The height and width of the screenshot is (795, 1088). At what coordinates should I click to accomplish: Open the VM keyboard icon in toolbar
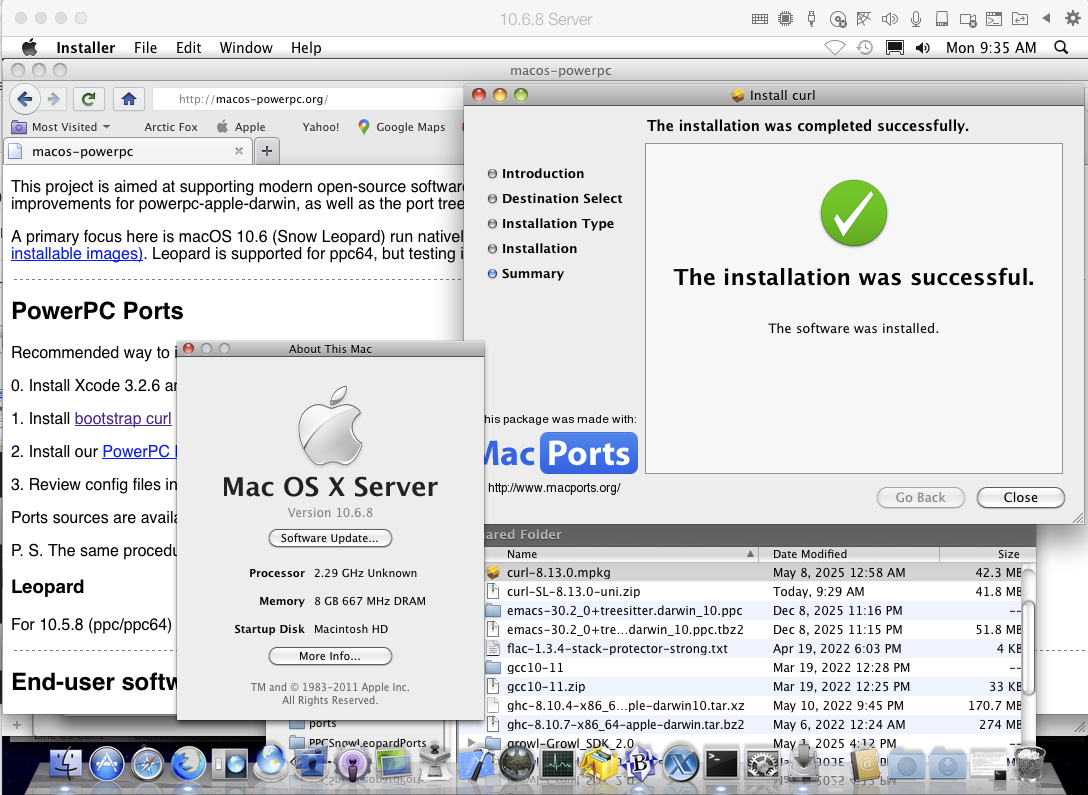tap(760, 19)
